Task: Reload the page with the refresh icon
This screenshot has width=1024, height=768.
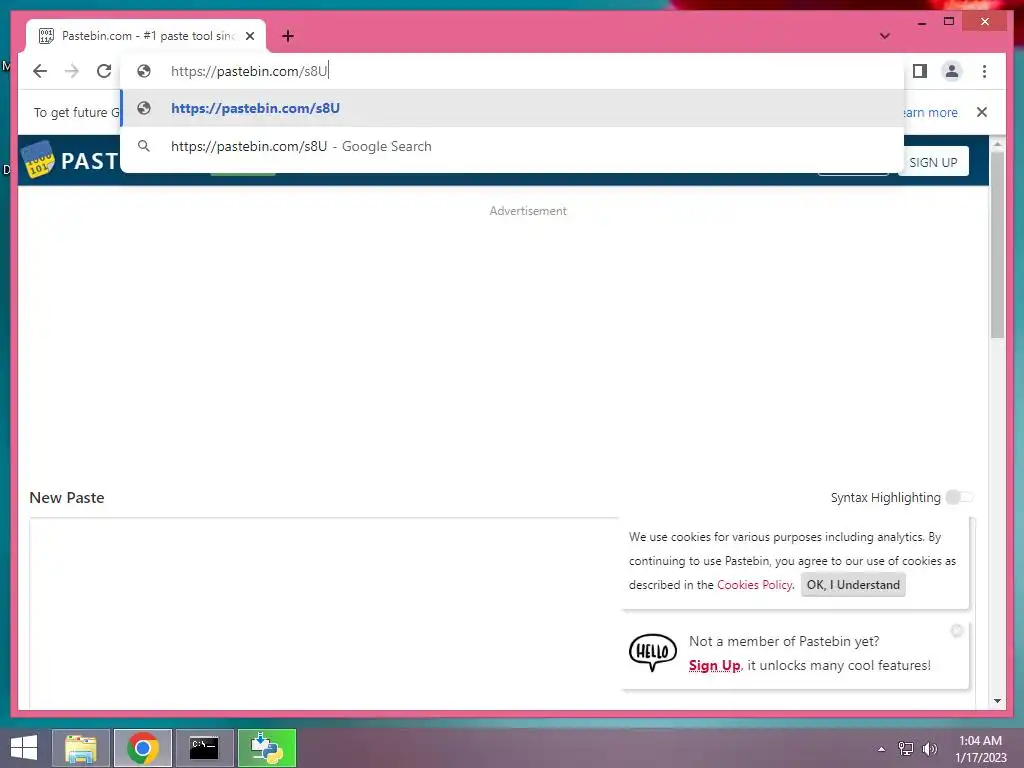Action: [x=104, y=71]
